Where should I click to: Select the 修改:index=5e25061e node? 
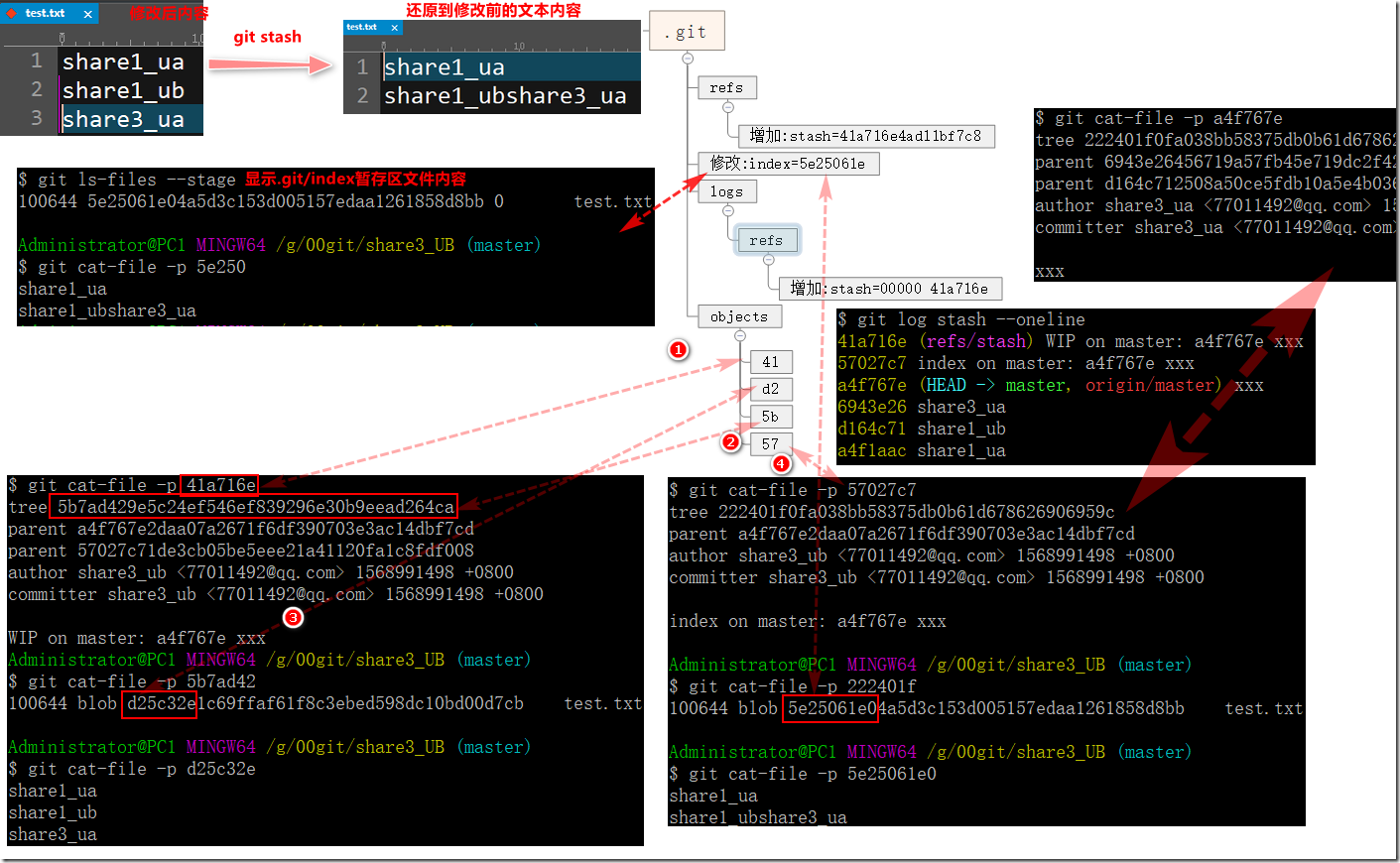788,164
